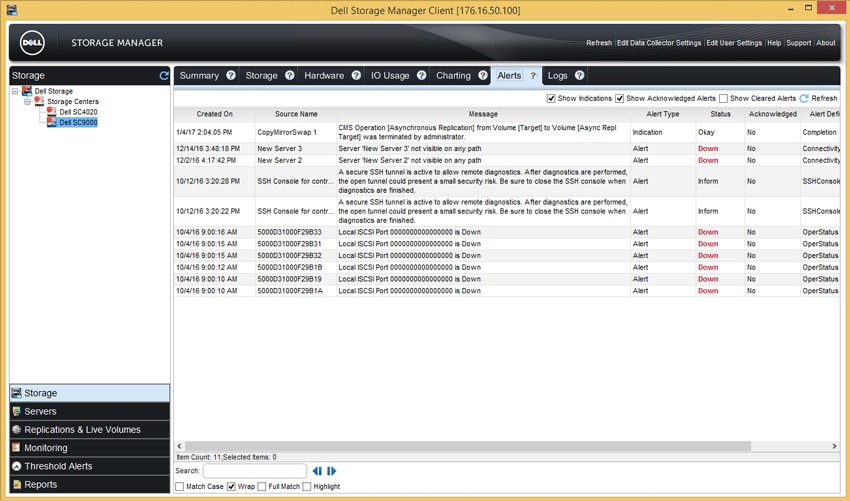Switch to the IO Usage tab
The image size is (850, 501).
tap(390, 75)
